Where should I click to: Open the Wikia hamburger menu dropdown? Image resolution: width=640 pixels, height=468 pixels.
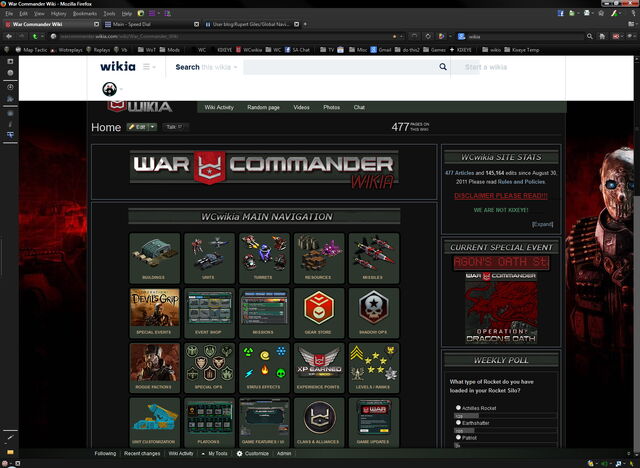(149, 67)
